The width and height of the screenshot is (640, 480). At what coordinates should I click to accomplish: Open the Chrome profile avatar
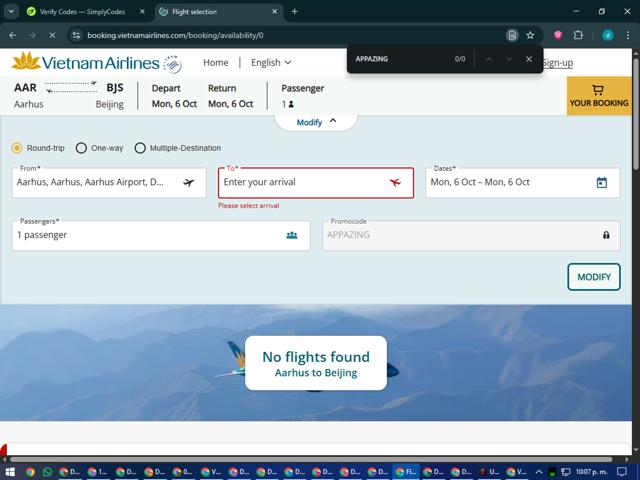point(608,35)
